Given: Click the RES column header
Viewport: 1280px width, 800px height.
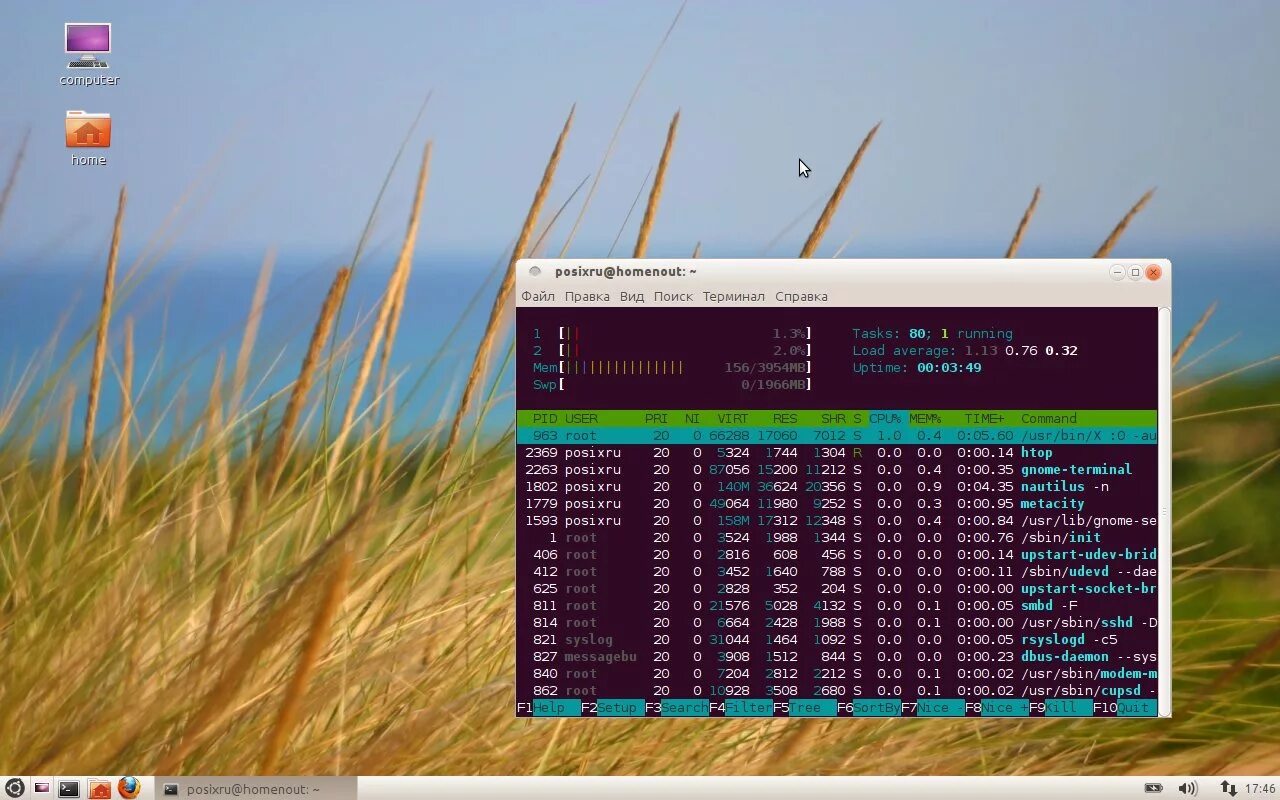Looking at the screenshot, I should coord(785,419).
